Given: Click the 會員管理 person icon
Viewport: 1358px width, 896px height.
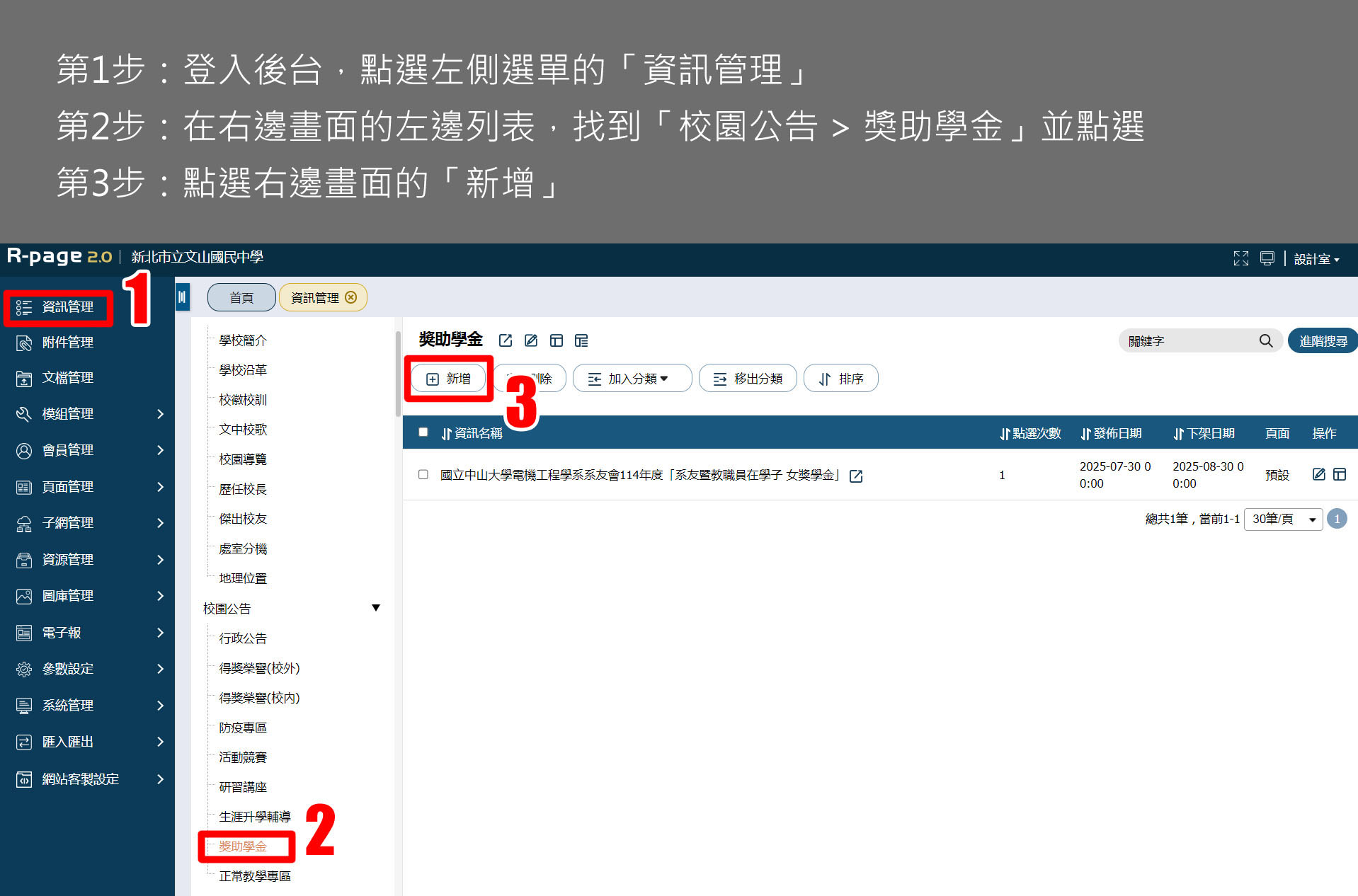Looking at the screenshot, I should (x=24, y=451).
